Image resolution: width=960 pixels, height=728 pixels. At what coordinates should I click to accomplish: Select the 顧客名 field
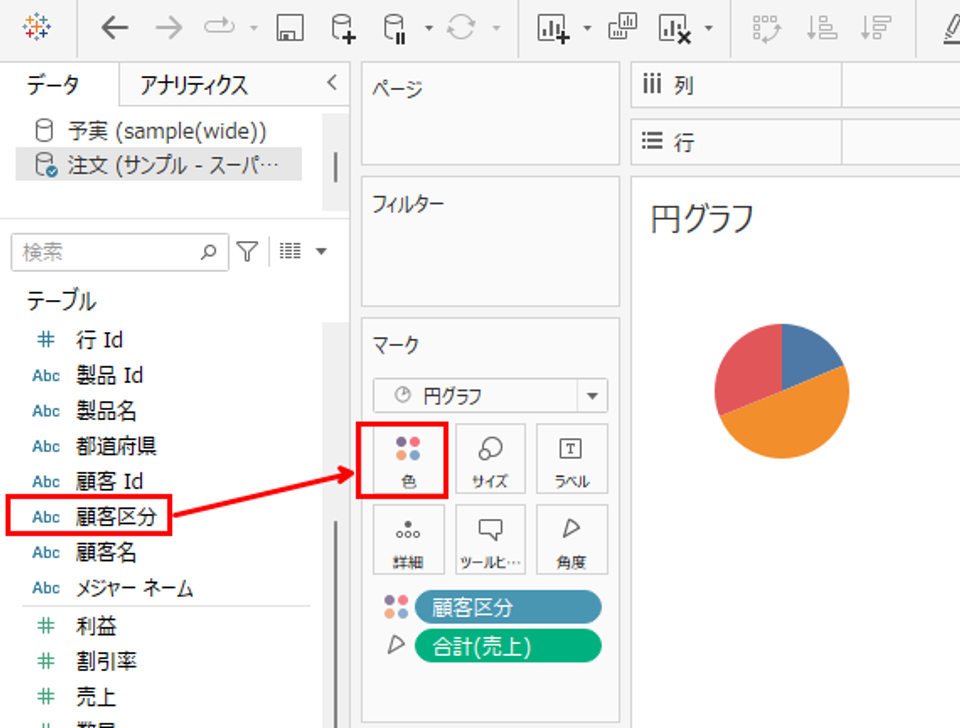click(106, 552)
